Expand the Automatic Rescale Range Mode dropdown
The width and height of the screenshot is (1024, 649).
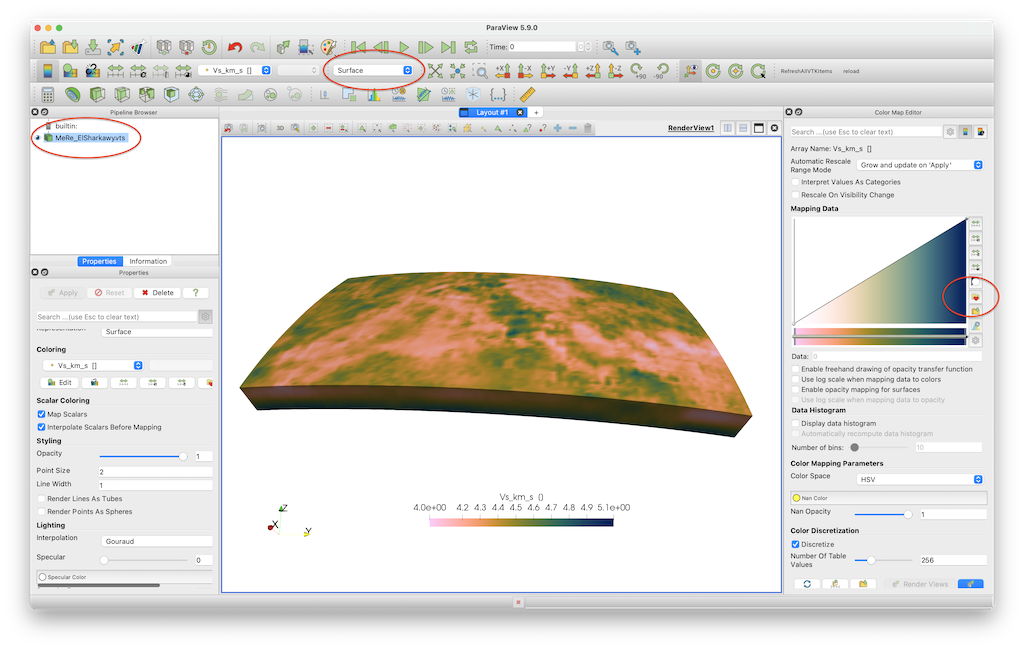tap(920, 164)
